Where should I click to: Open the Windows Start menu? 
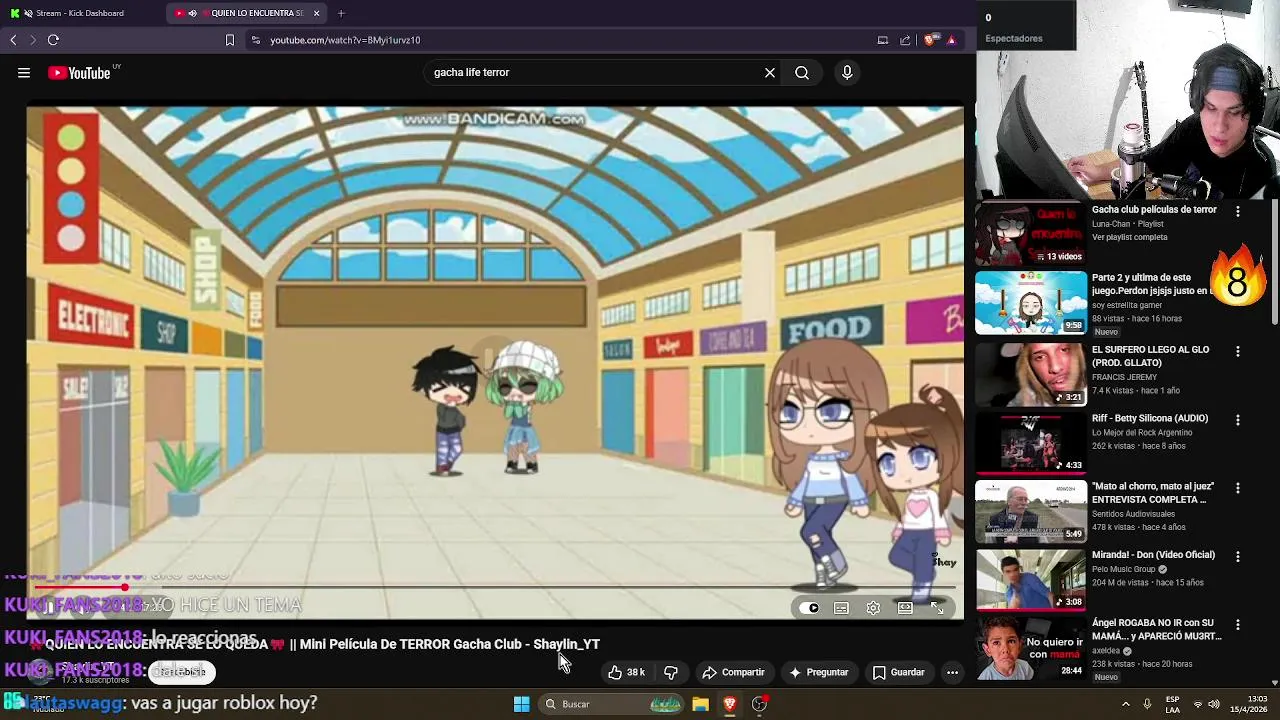tap(521, 704)
